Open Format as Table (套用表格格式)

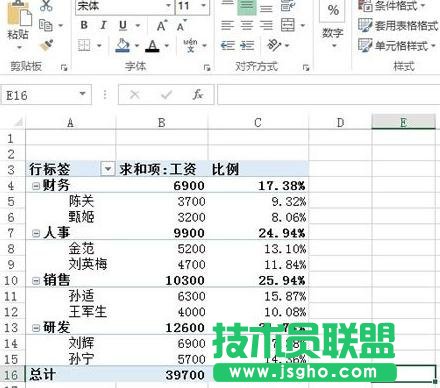pos(398,25)
